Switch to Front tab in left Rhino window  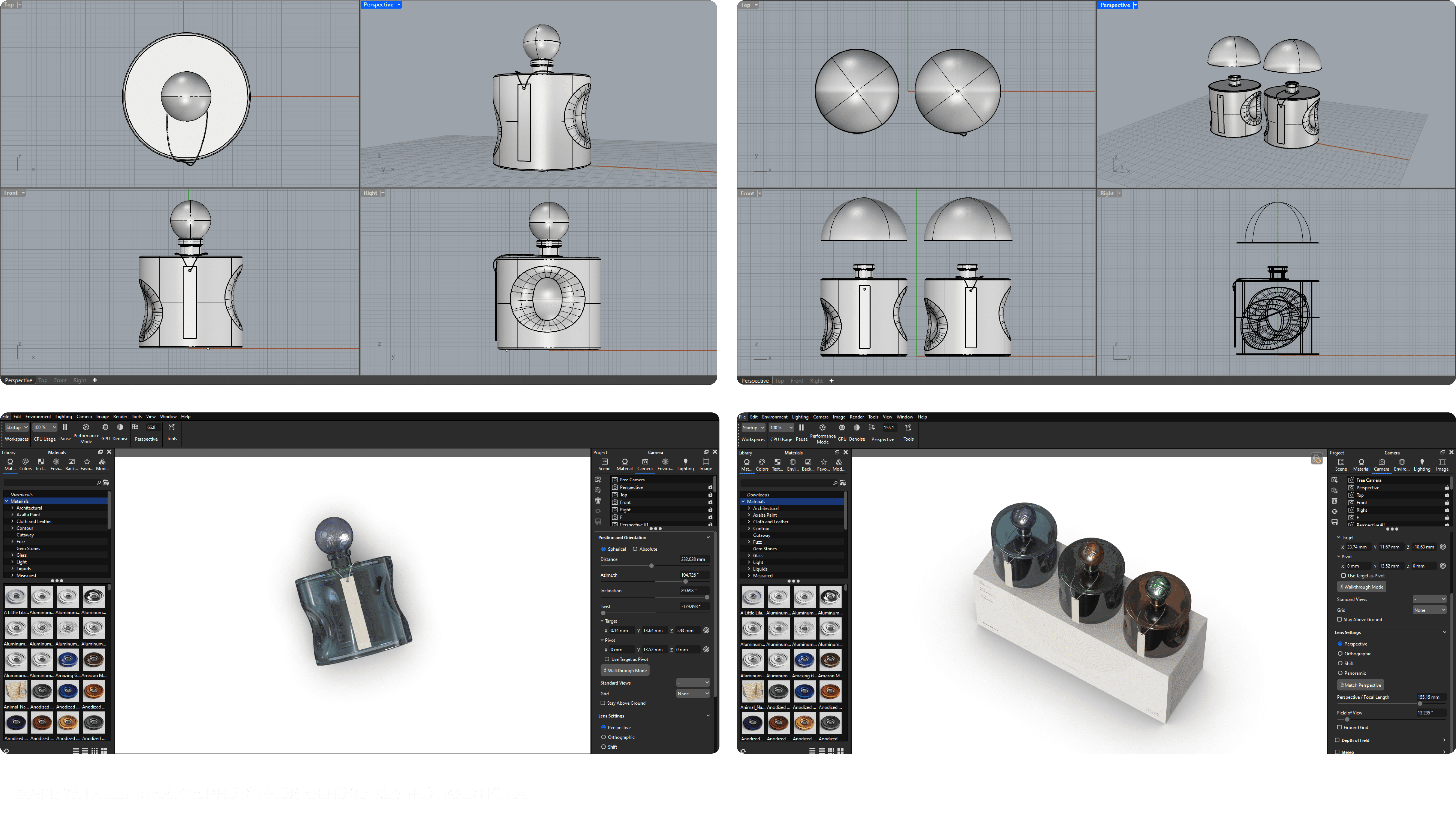click(x=60, y=380)
